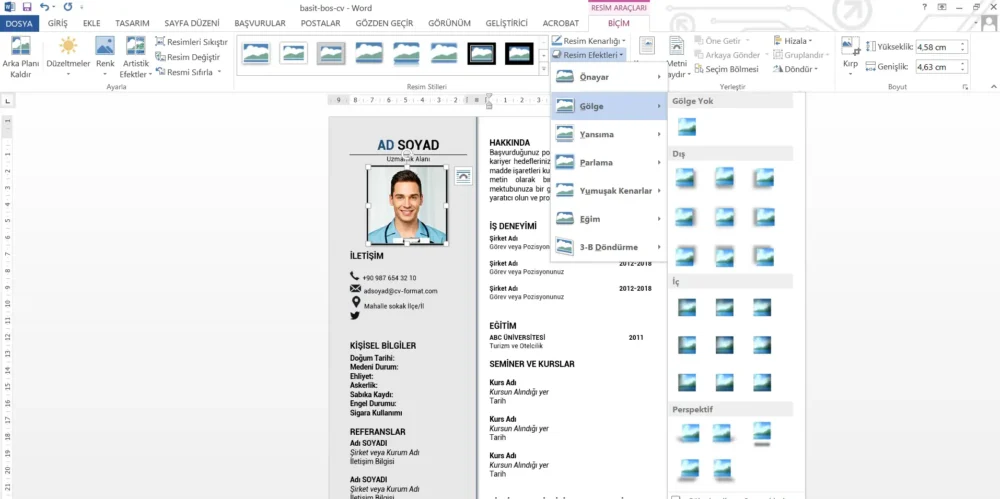Apply the gray metal frame picture style
The width and height of the screenshot is (1000, 499).
click(x=331, y=54)
